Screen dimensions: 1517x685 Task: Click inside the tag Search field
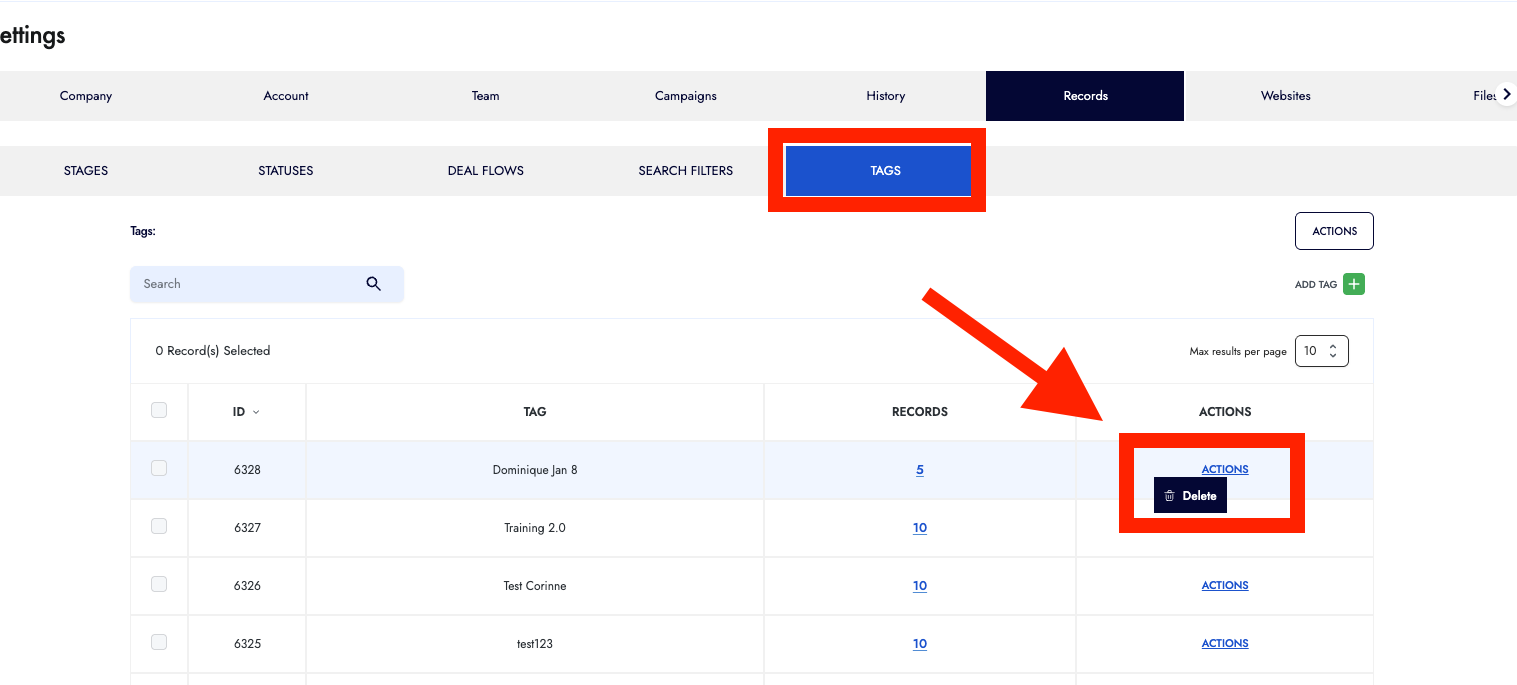(x=250, y=284)
